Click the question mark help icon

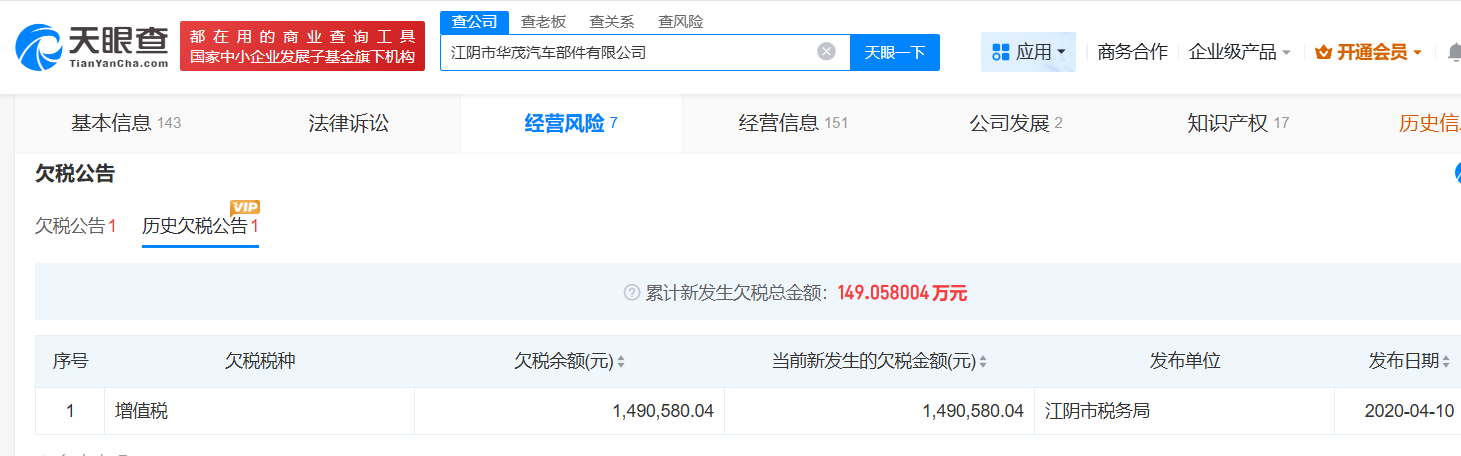click(631, 293)
